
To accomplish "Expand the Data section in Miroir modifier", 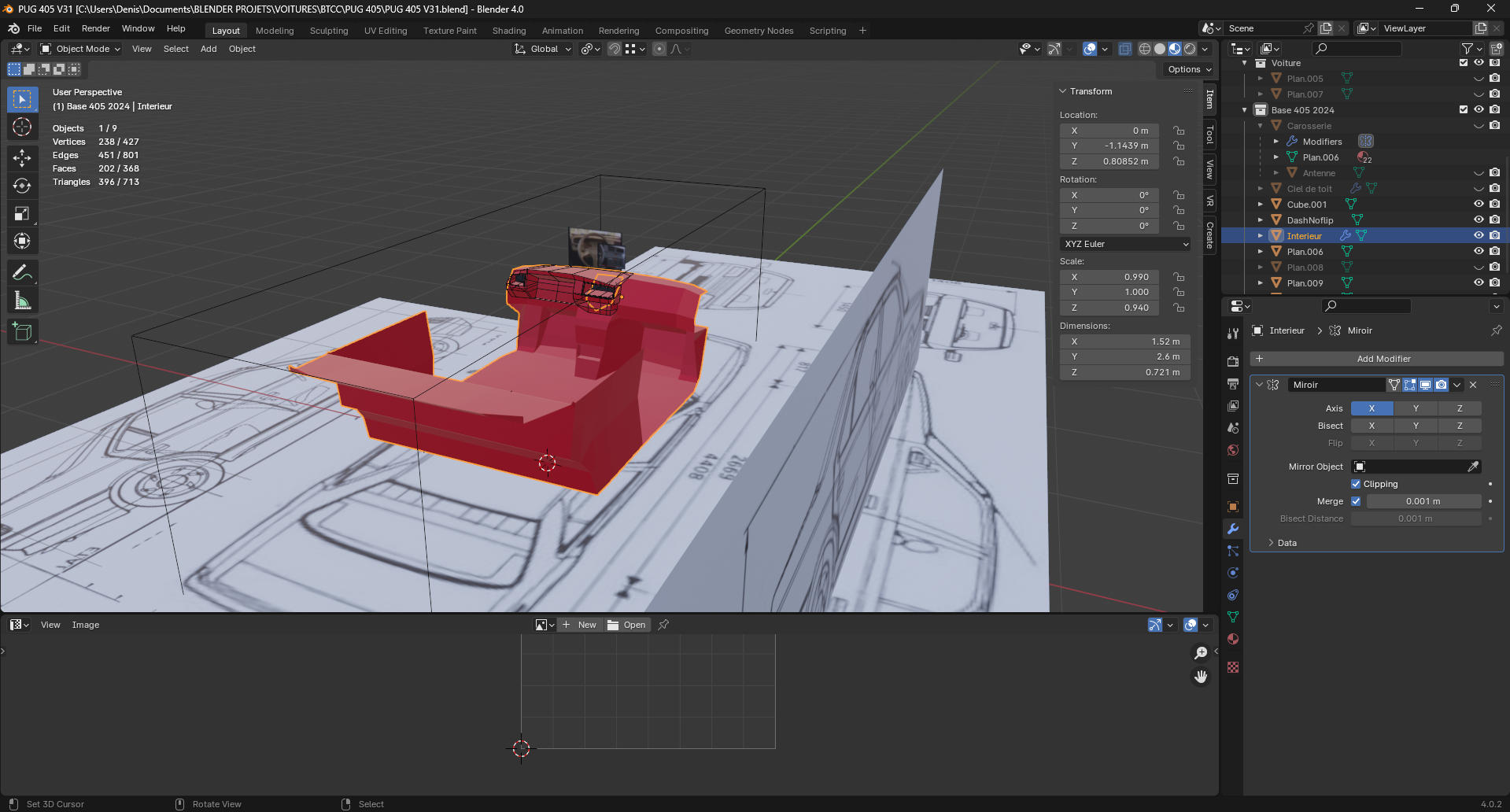I will click(x=1286, y=543).
